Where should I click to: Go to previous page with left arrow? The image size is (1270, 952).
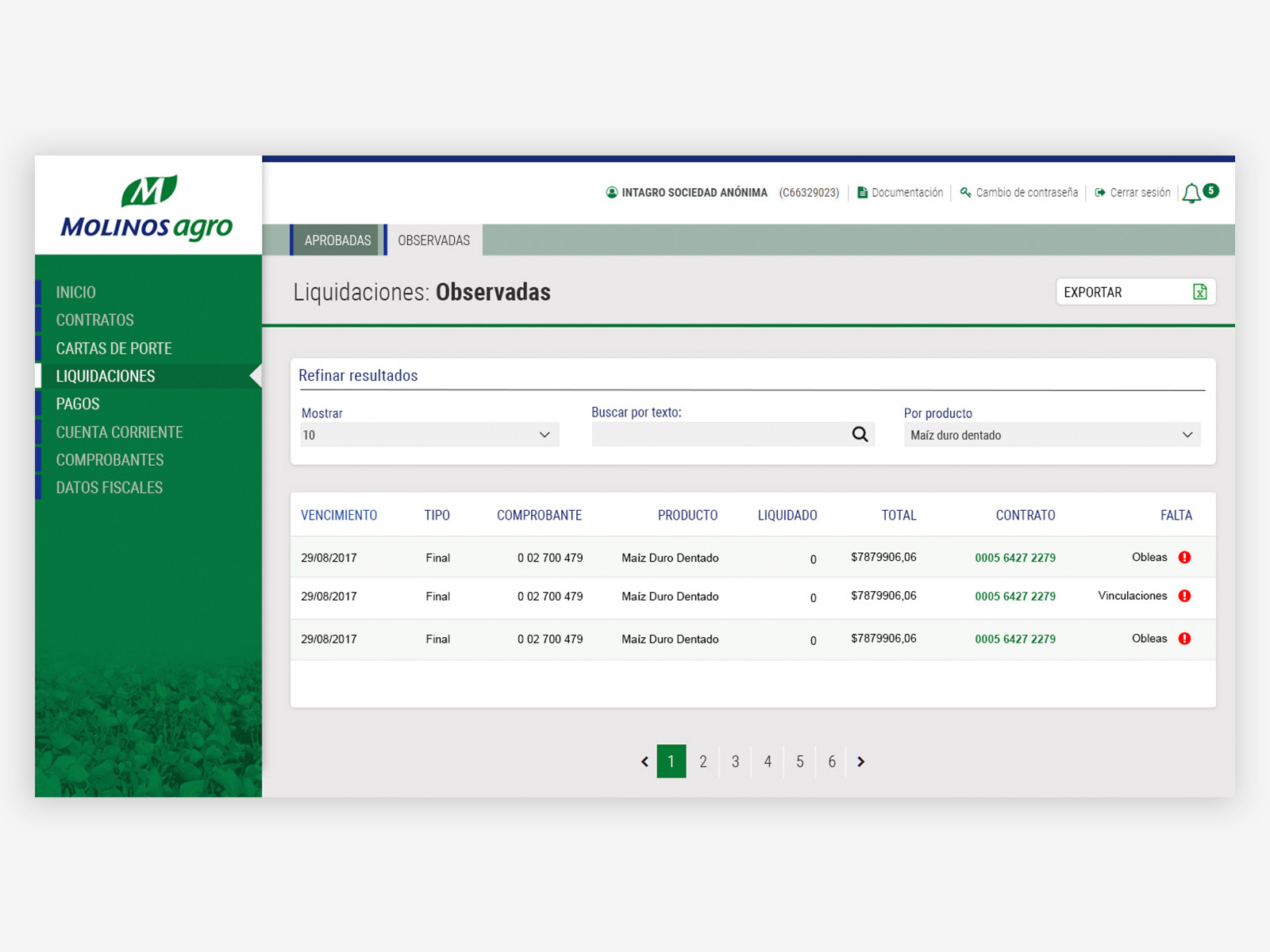pos(645,762)
